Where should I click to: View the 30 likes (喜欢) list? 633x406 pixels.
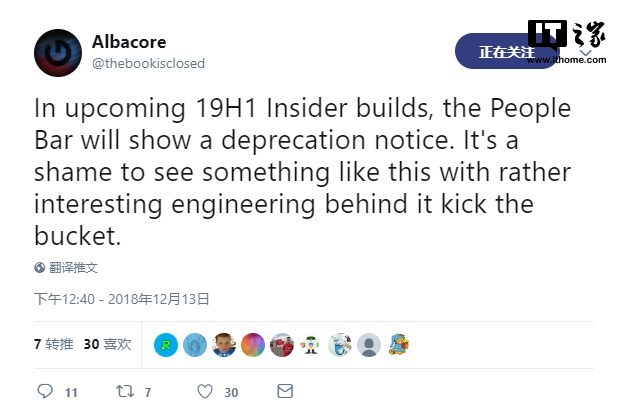tap(107, 344)
